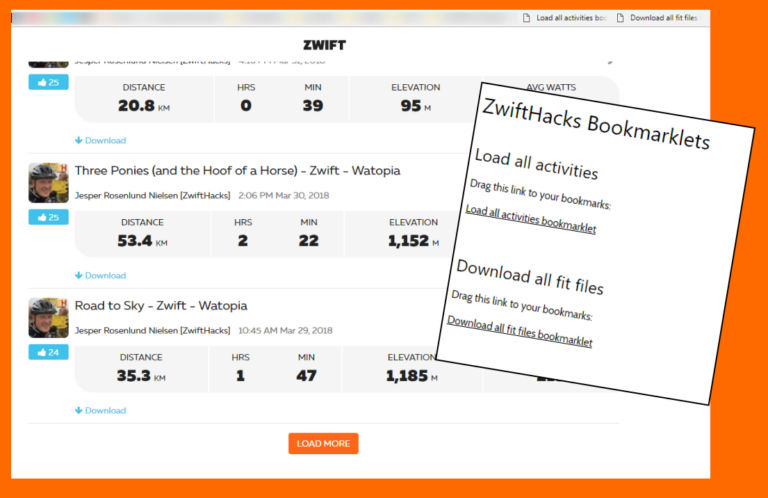
Task: Open the Road to Sky – Zwift – Watopia activity
Action: click(x=161, y=306)
